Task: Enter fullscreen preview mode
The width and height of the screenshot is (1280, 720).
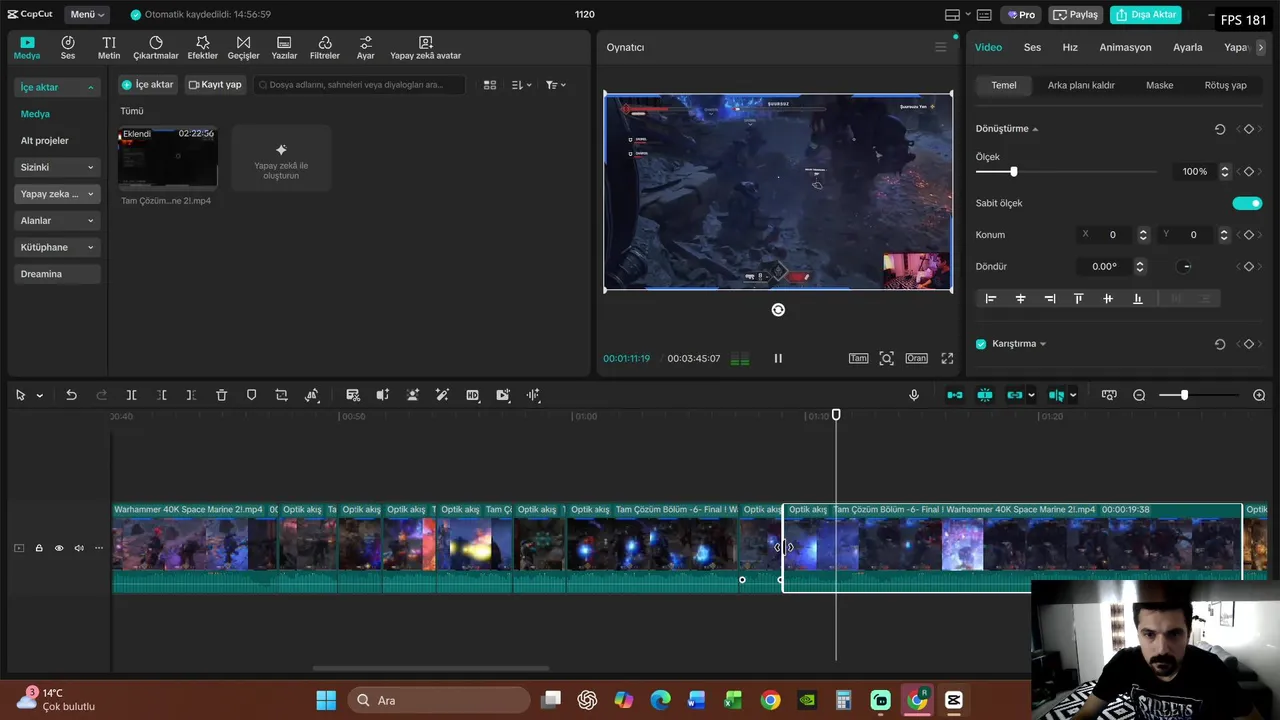Action: coord(947,358)
